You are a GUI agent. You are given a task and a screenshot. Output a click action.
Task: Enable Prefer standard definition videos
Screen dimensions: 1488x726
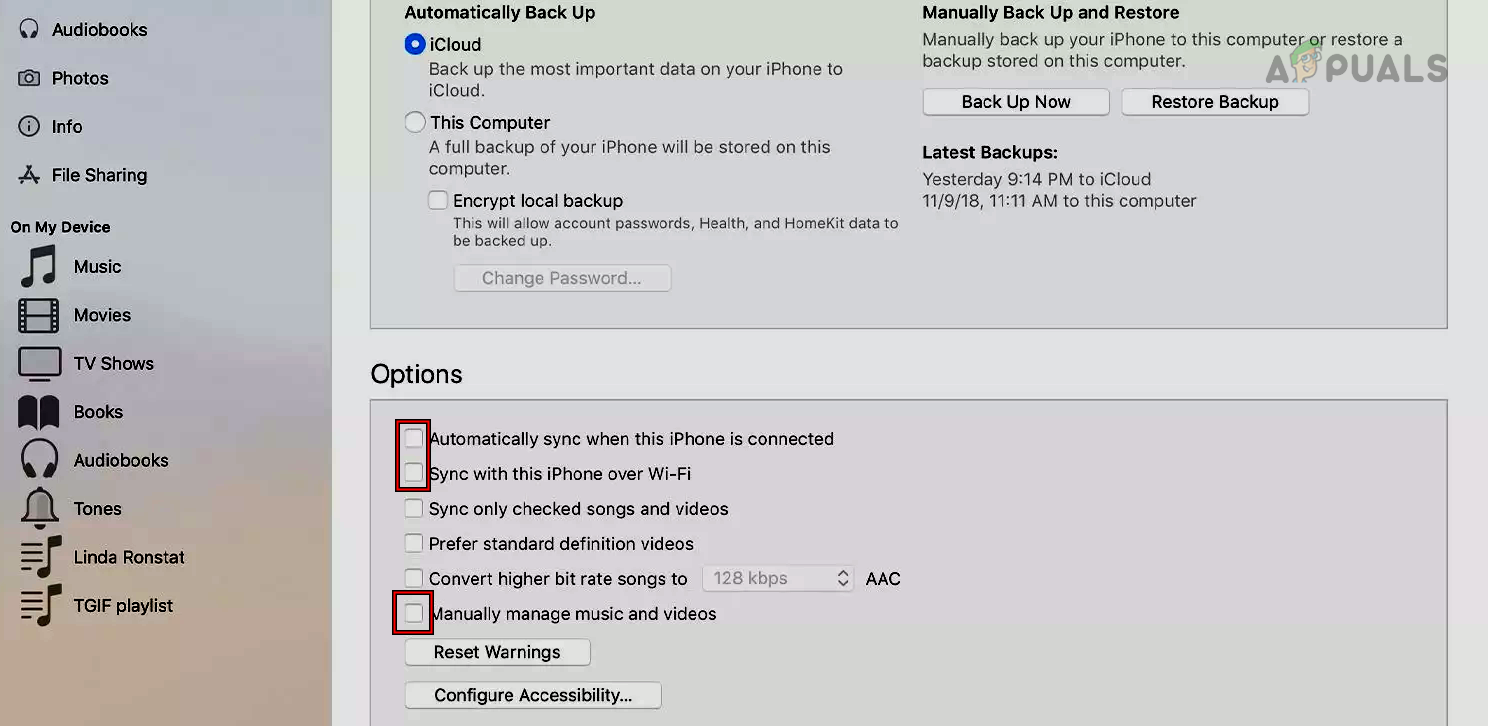click(413, 543)
